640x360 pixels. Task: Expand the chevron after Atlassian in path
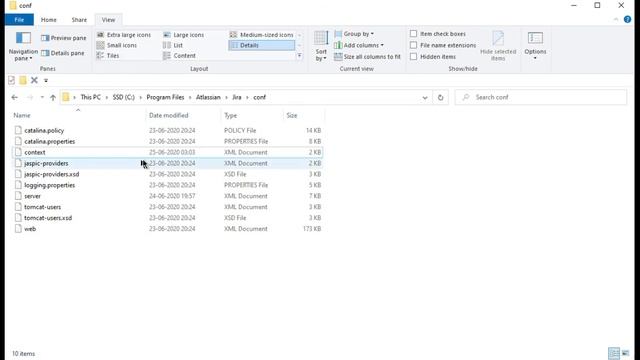click(x=226, y=98)
